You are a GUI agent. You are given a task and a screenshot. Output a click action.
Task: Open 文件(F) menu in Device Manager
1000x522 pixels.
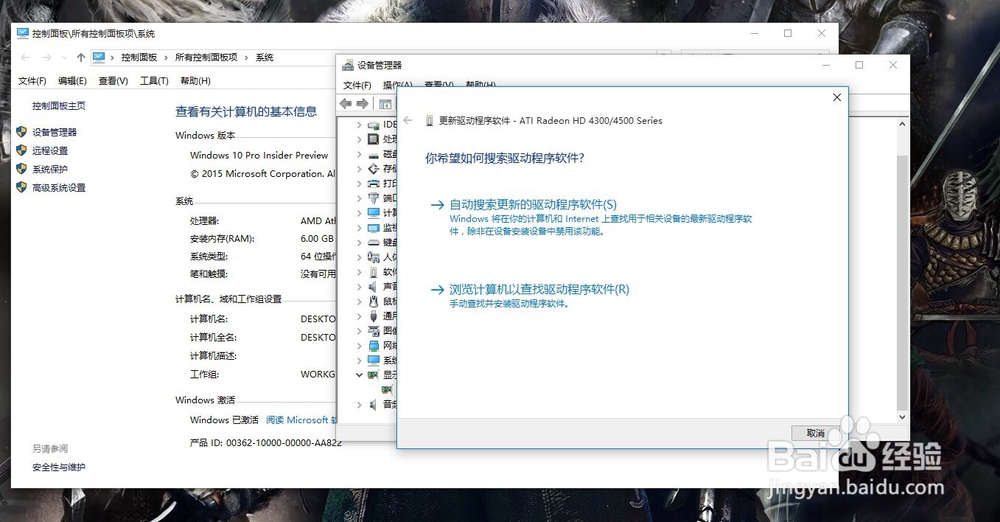pyautogui.click(x=357, y=85)
